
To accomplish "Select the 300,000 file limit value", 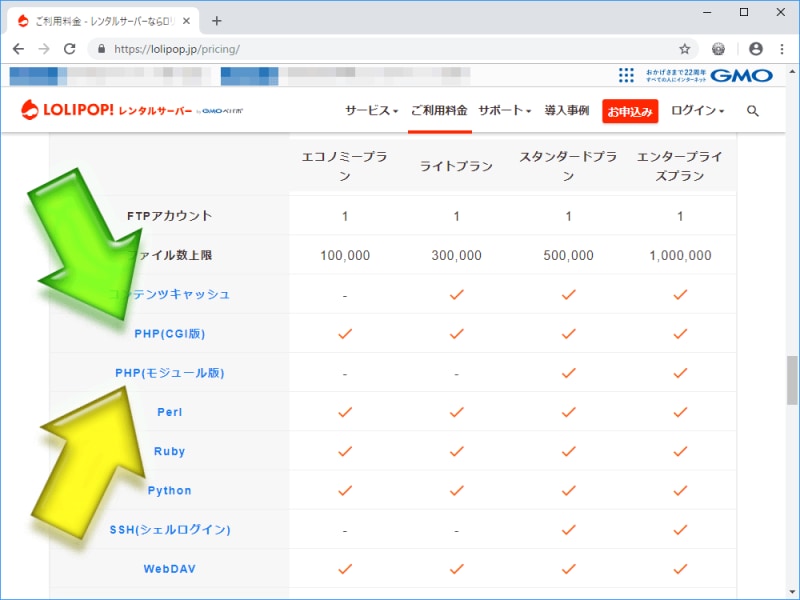I will tap(456, 255).
